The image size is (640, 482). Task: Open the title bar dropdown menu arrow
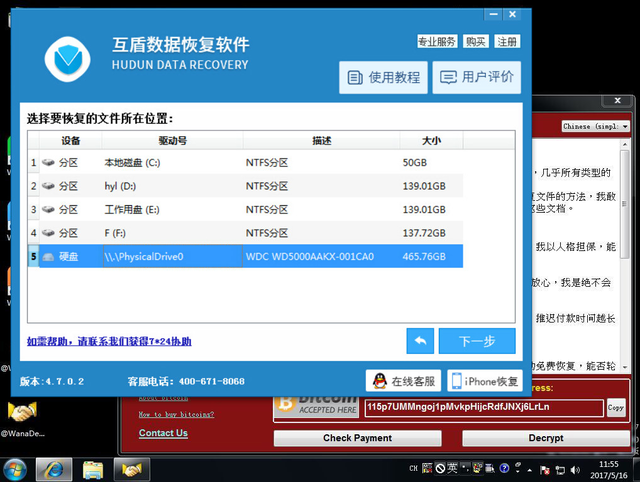click(x=489, y=16)
